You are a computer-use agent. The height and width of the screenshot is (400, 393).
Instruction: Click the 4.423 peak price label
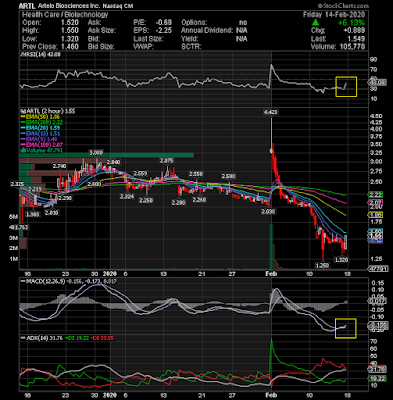pos(270,112)
